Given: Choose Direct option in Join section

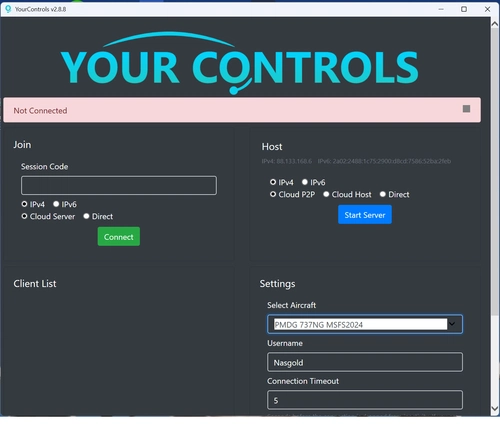Looking at the screenshot, I should (86, 216).
